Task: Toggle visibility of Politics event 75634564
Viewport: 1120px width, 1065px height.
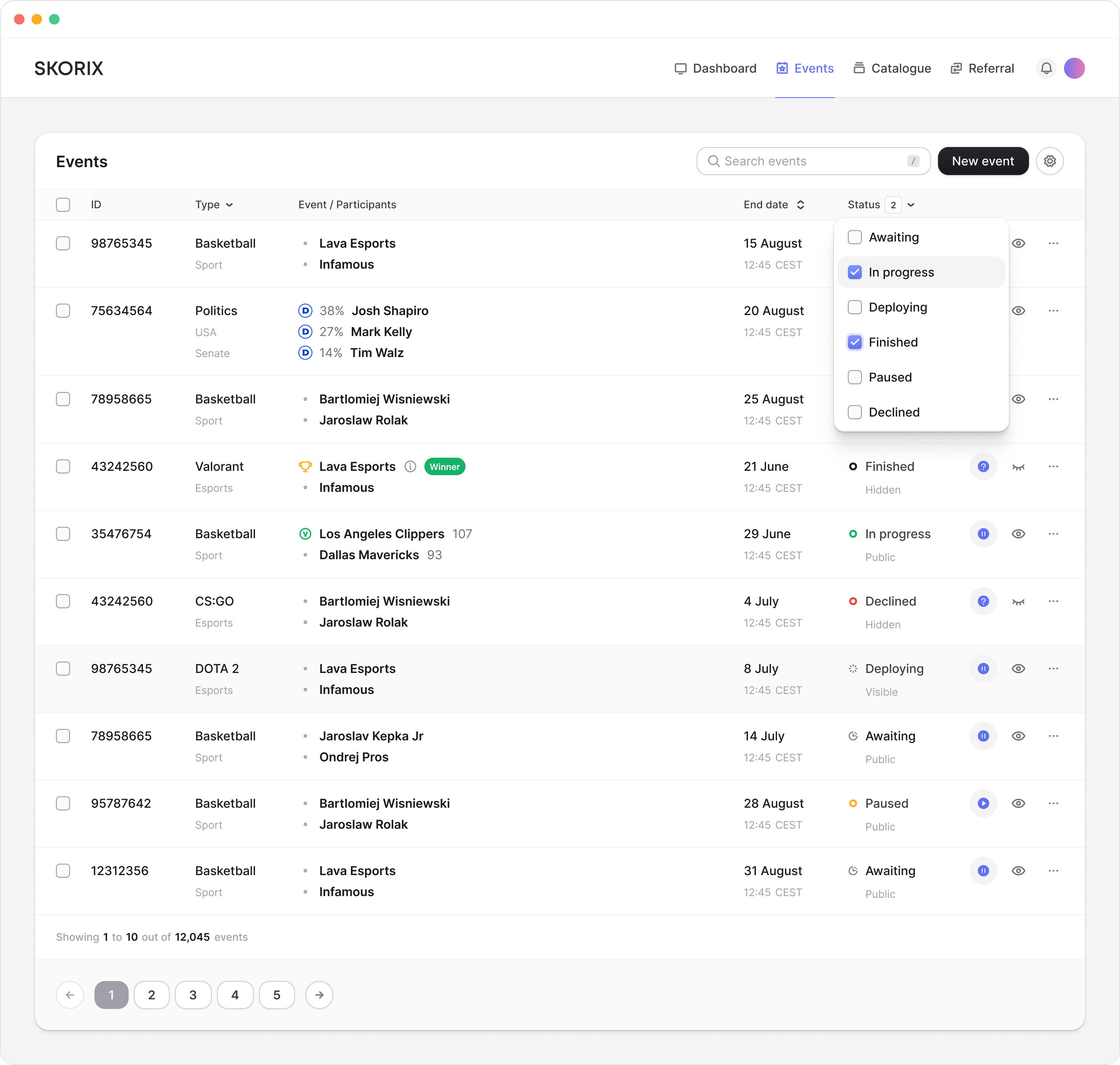Action: click(x=1018, y=311)
